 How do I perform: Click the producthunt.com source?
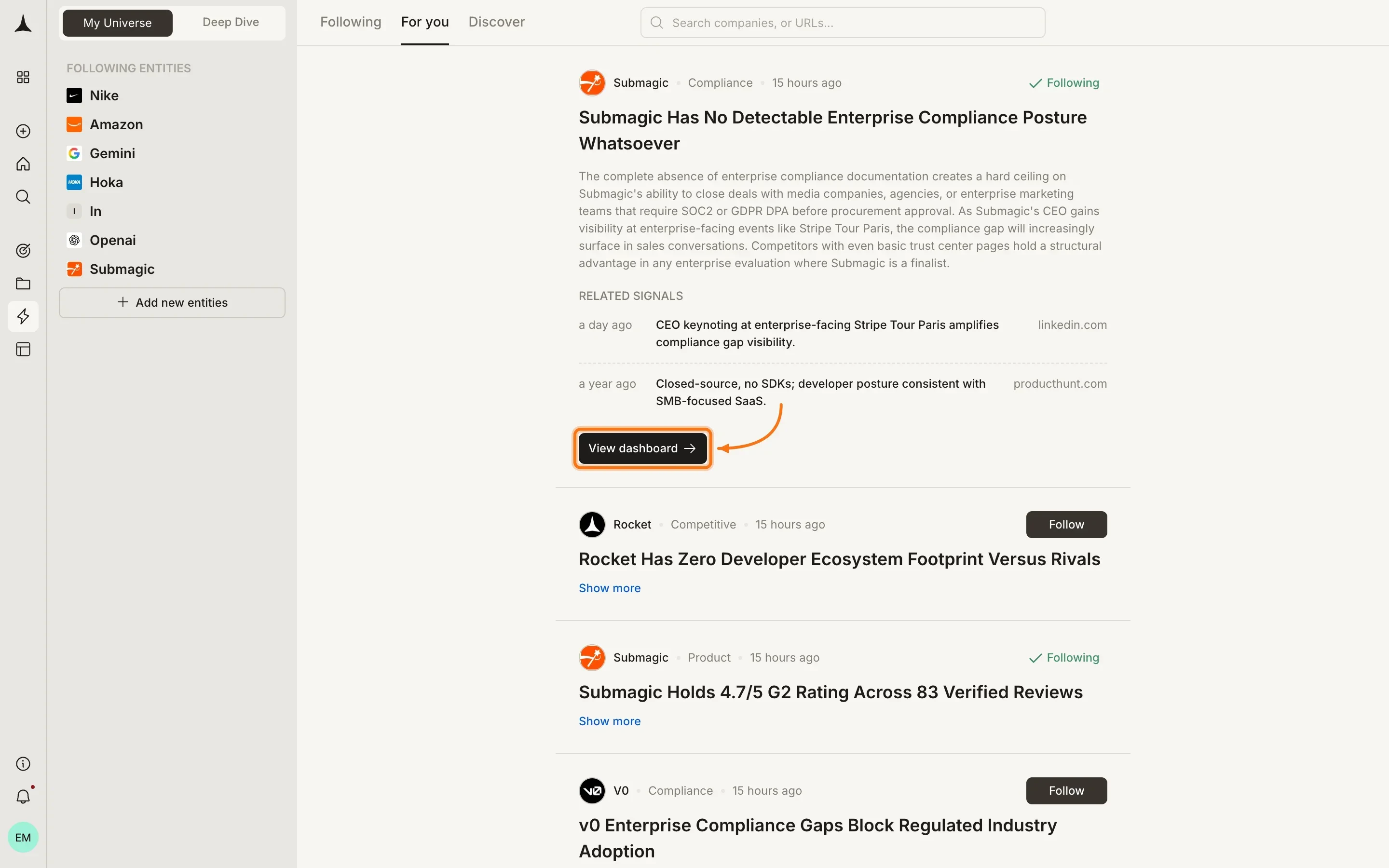point(1060,383)
